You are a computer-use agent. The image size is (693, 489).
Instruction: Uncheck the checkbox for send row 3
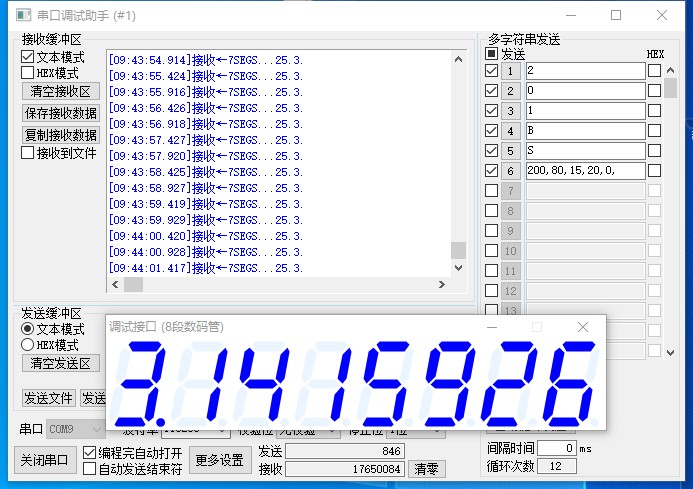491,111
